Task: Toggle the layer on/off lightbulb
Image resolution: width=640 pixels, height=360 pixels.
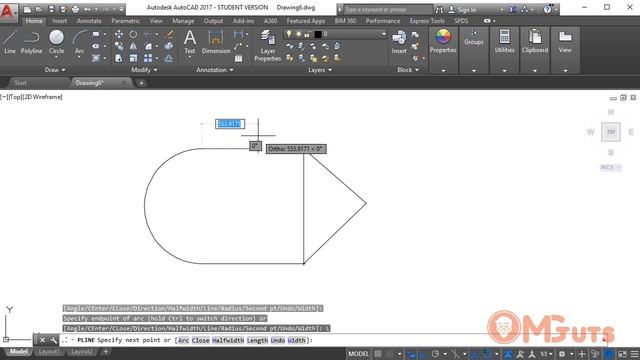Action: 289,34
